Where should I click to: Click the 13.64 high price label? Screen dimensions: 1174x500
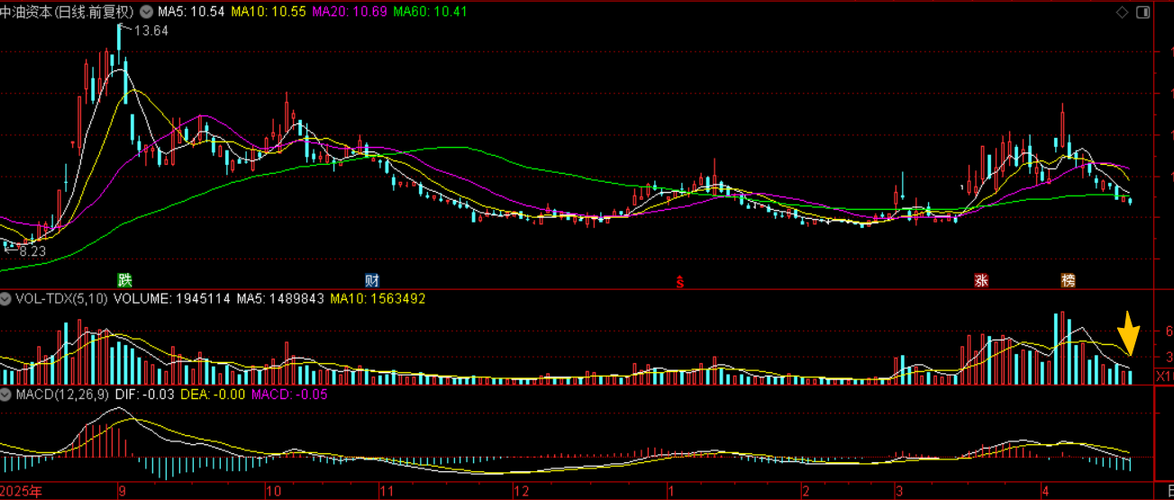(x=152, y=31)
